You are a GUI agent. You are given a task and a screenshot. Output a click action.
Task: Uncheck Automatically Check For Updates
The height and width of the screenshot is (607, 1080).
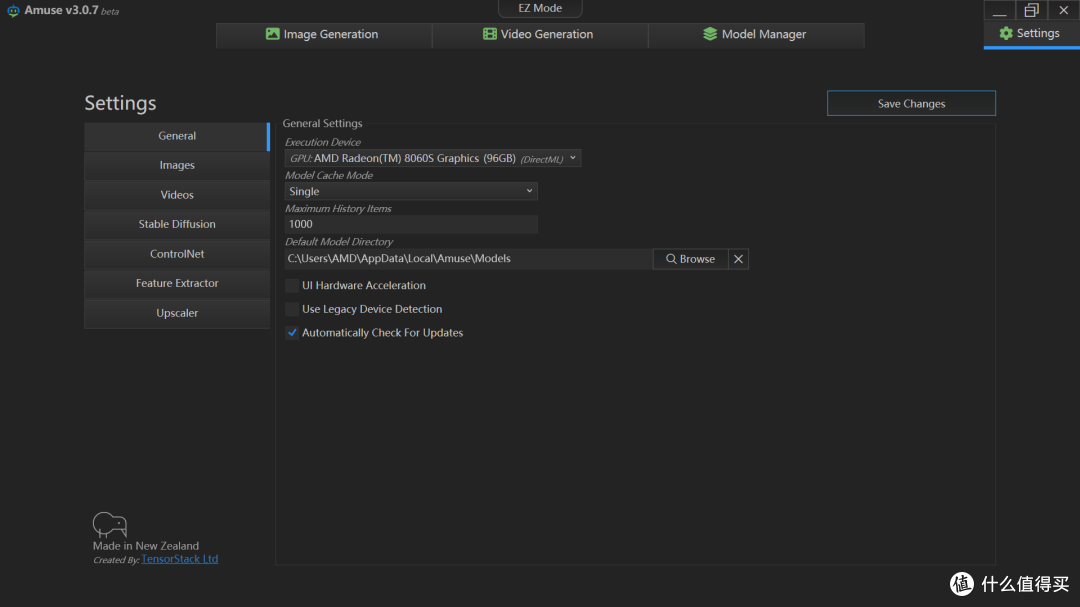(x=292, y=333)
